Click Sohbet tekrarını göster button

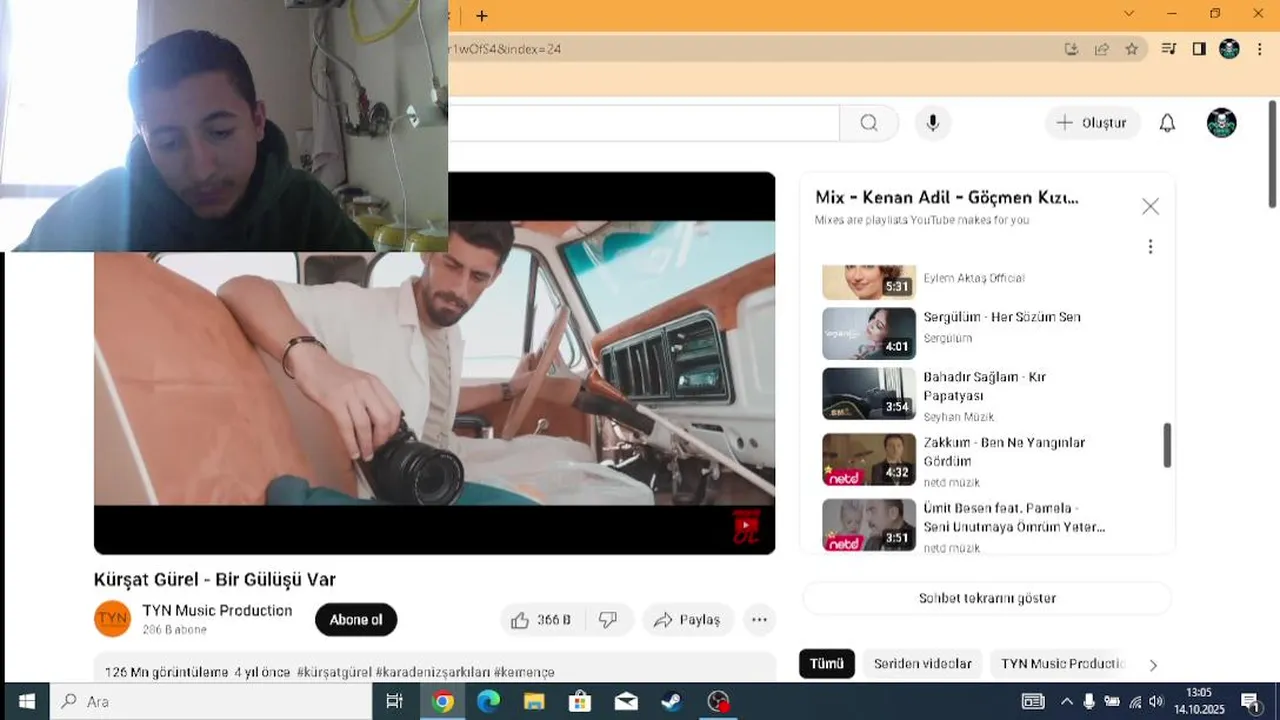point(987,598)
